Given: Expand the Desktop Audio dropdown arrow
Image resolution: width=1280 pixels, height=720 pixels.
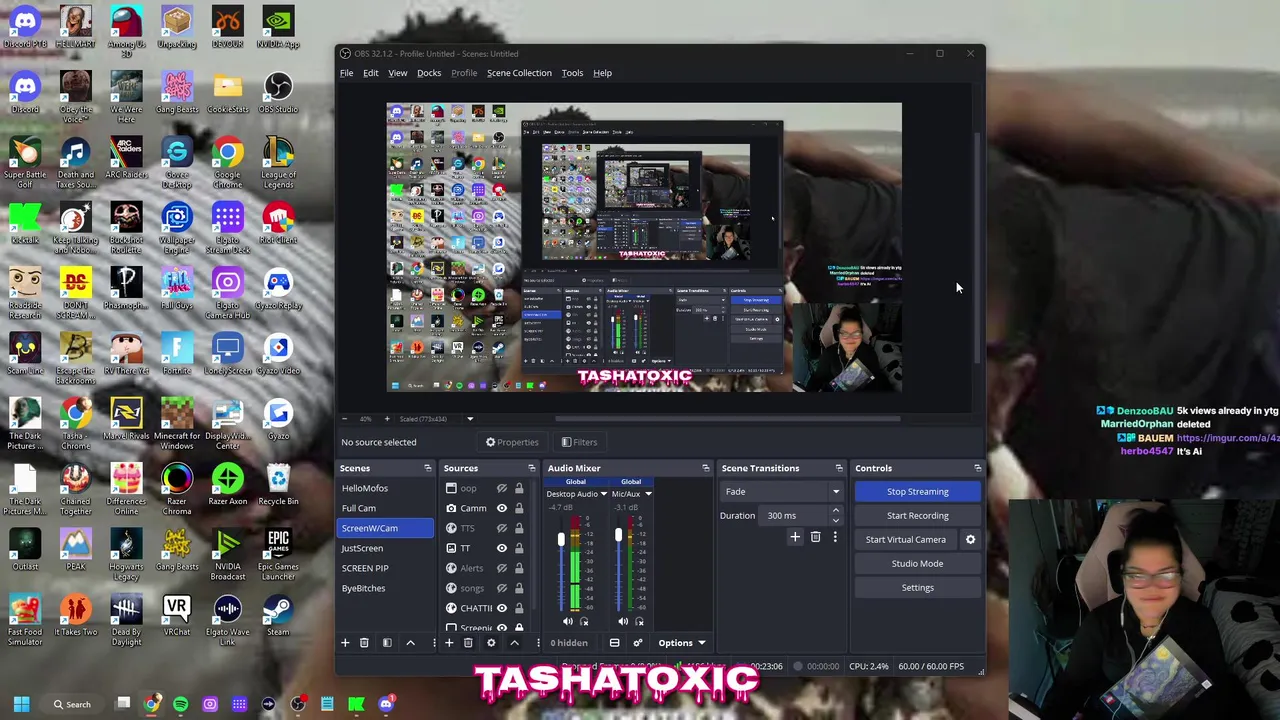Looking at the screenshot, I should click(x=603, y=494).
